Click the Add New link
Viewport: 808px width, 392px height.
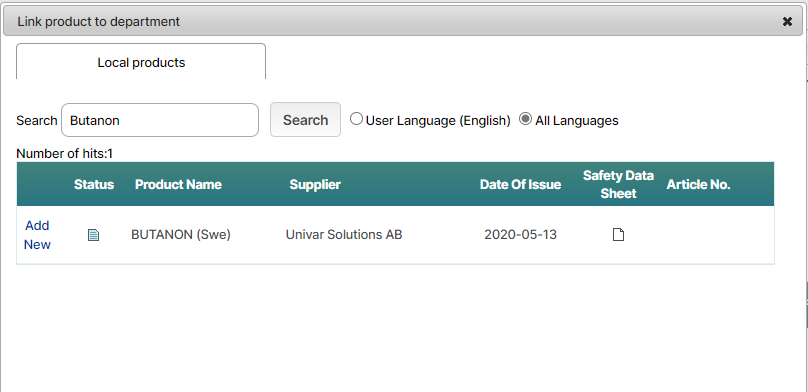[38, 235]
